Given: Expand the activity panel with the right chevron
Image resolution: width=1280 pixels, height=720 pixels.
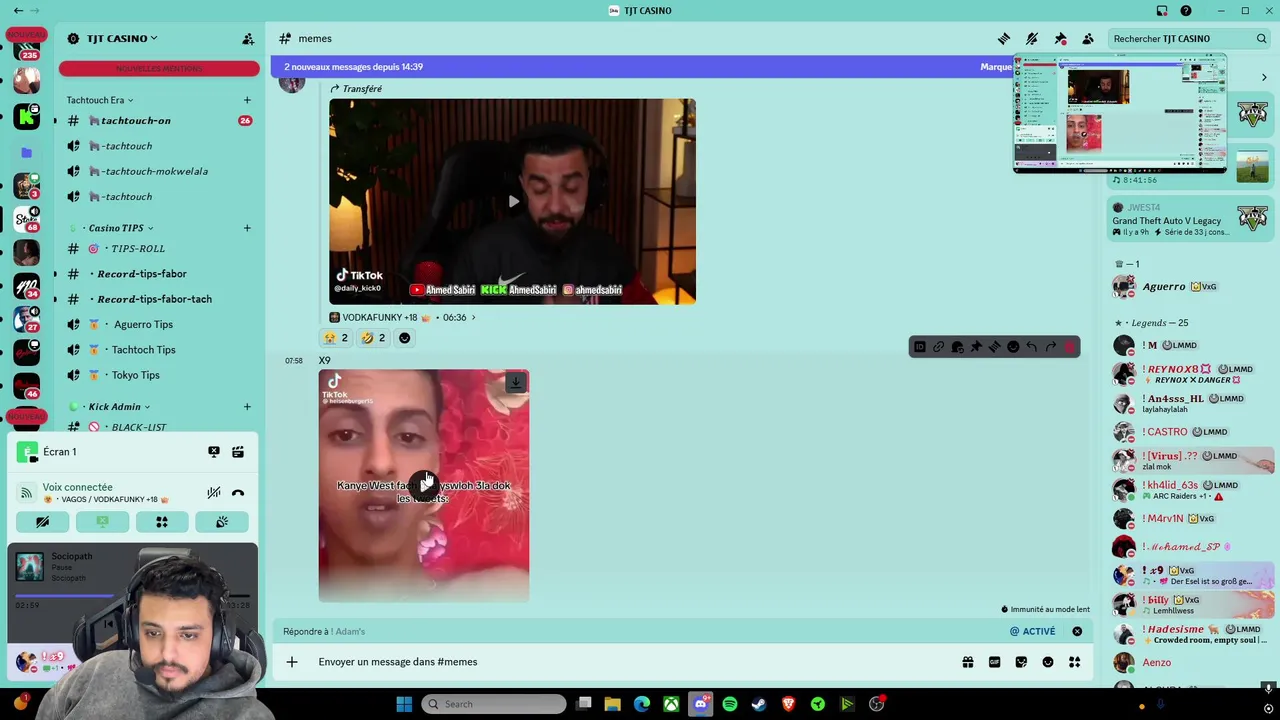Looking at the screenshot, I should [x=1264, y=77].
